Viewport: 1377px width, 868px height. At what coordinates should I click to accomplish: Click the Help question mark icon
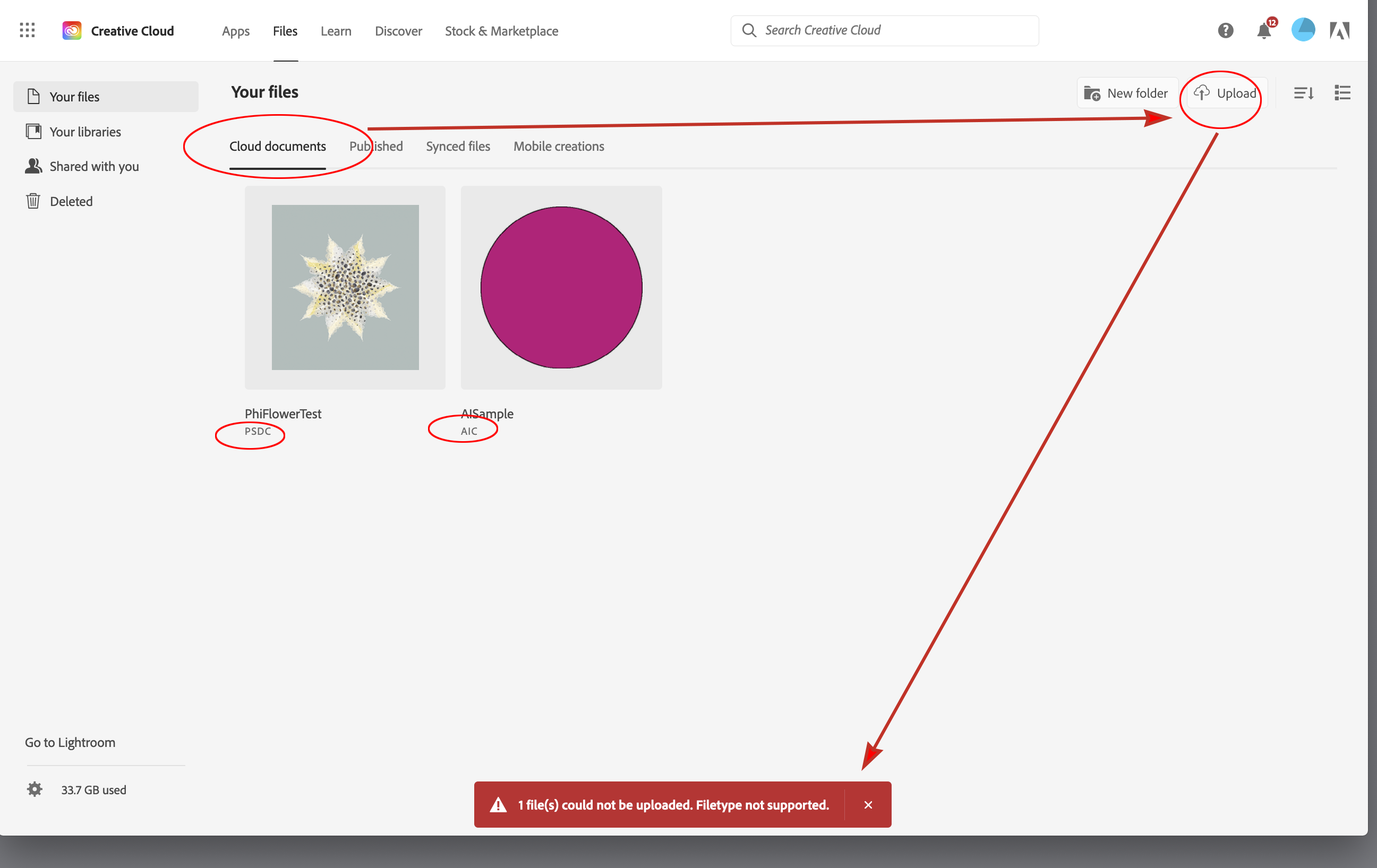pos(1225,30)
